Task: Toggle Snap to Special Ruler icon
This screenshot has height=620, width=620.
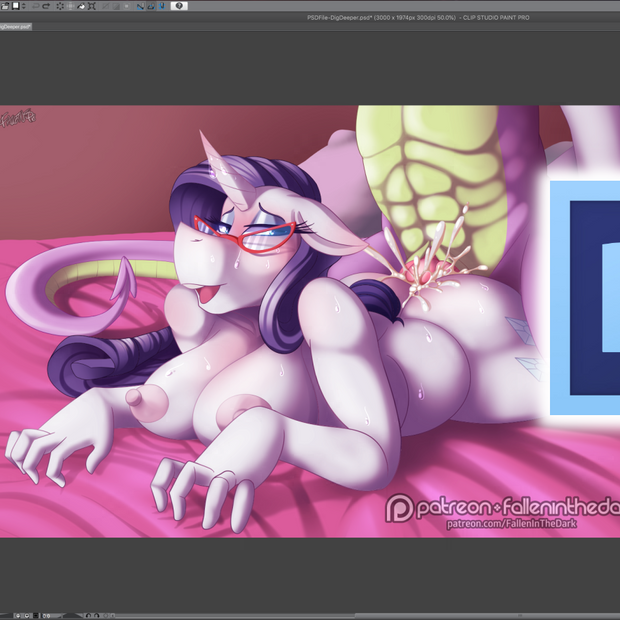Action: point(151,6)
